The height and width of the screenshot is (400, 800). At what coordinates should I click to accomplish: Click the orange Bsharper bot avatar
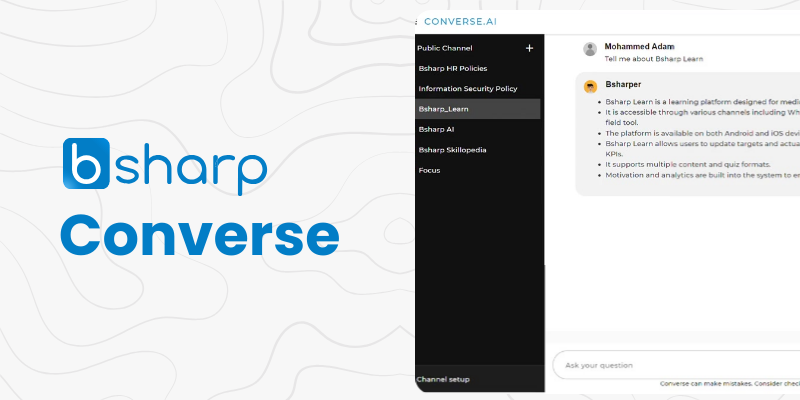pos(590,87)
